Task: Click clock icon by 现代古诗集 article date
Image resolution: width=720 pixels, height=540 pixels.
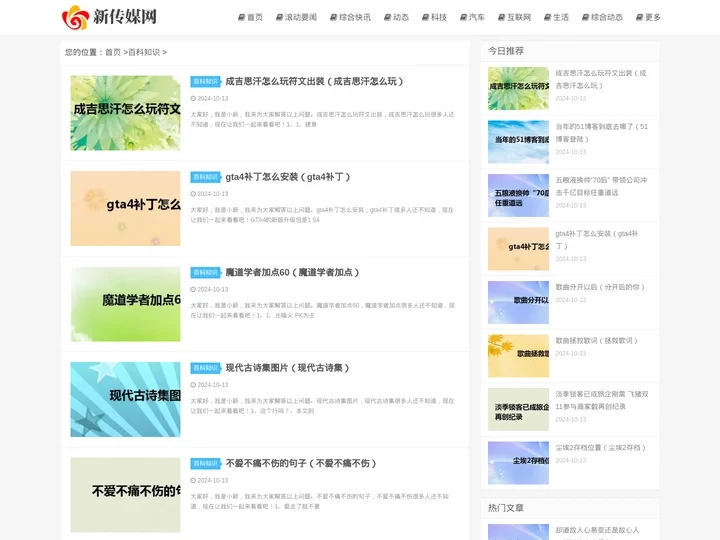Action: (193, 385)
